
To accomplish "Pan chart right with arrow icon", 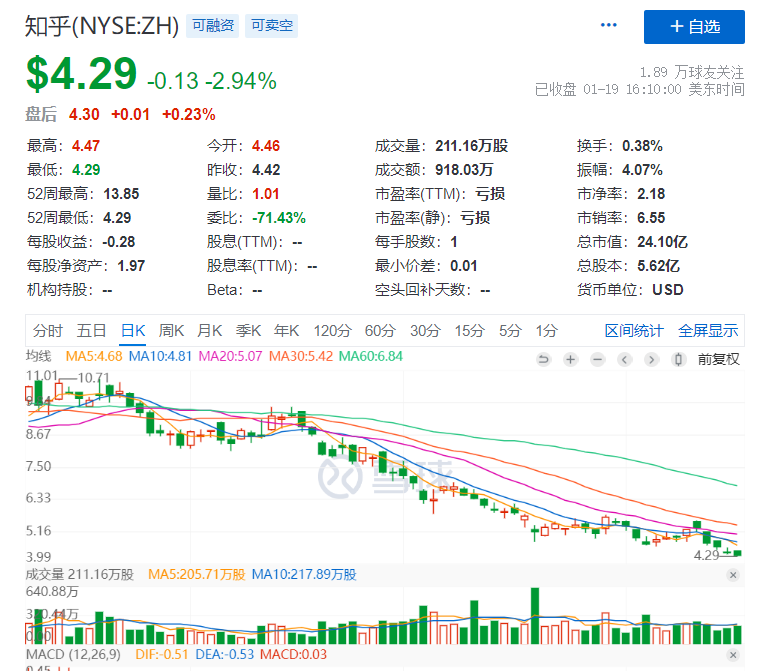I will [652, 360].
